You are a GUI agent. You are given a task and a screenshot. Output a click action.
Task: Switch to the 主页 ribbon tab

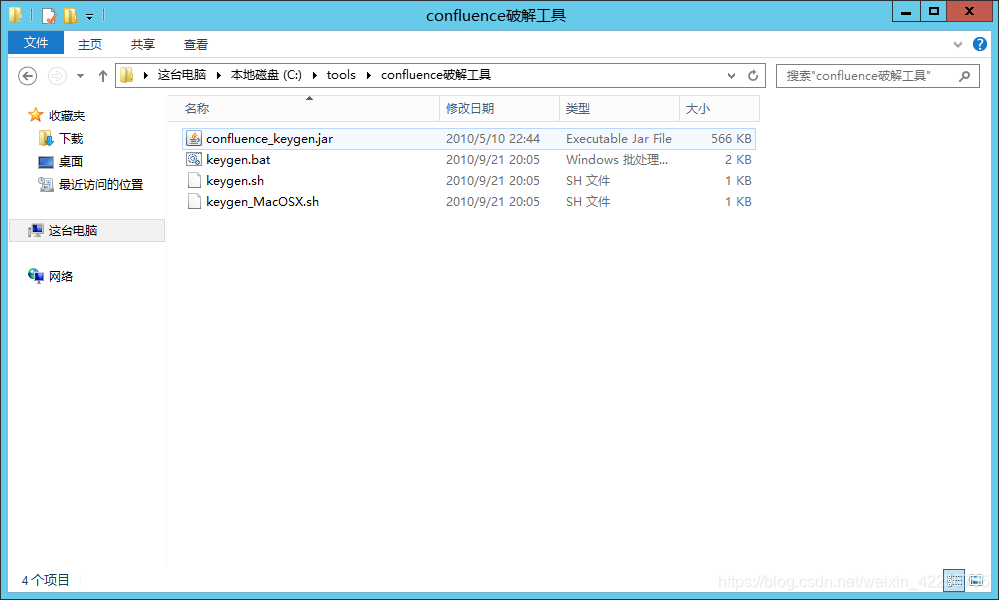(x=90, y=45)
